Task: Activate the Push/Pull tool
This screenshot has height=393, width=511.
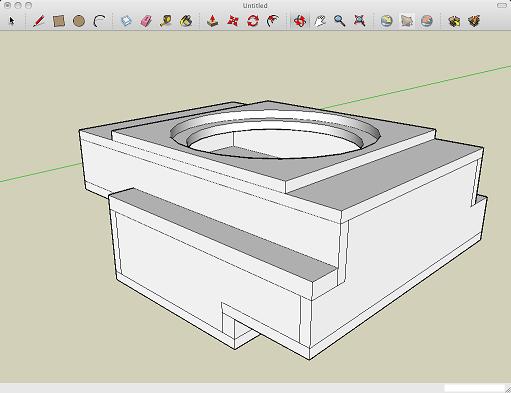Action: pos(212,21)
